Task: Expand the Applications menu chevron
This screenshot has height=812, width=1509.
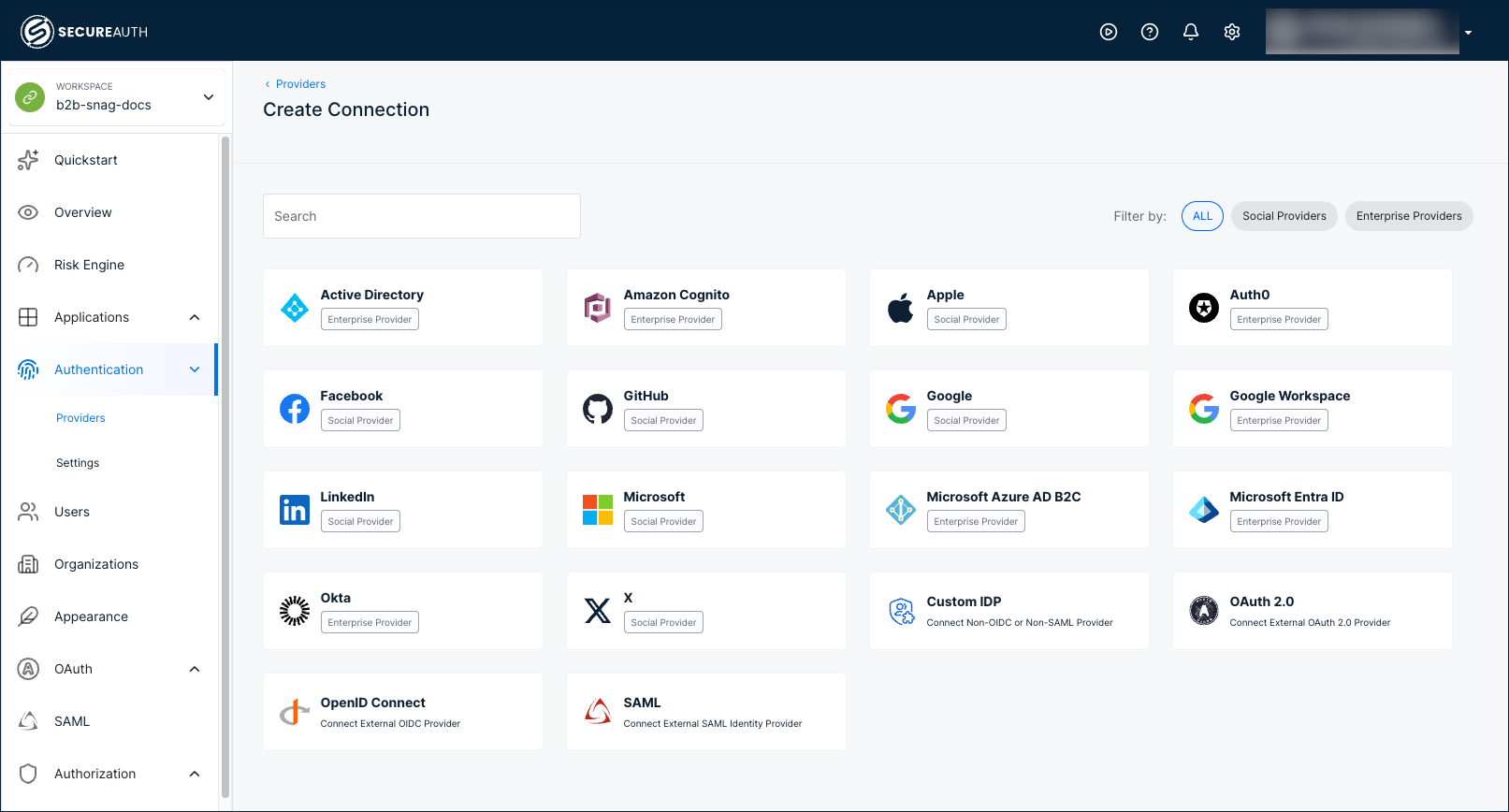Action: coord(195,317)
